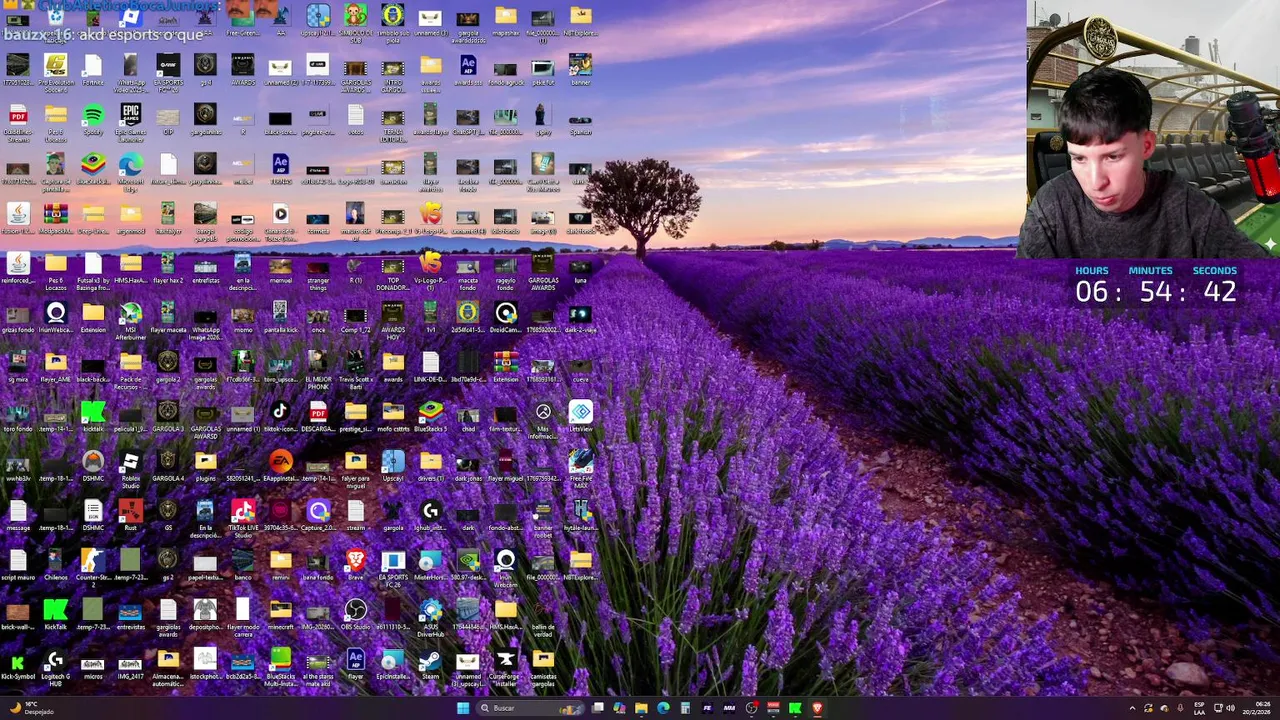Screen dimensions: 1280x720
Task: Select the Modpack WinRAR archive icon
Action: (56, 218)
